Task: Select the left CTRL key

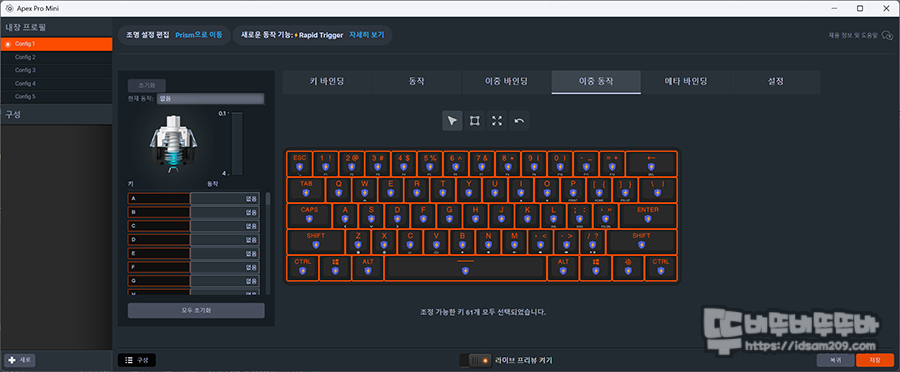Action: coord(302,268)
